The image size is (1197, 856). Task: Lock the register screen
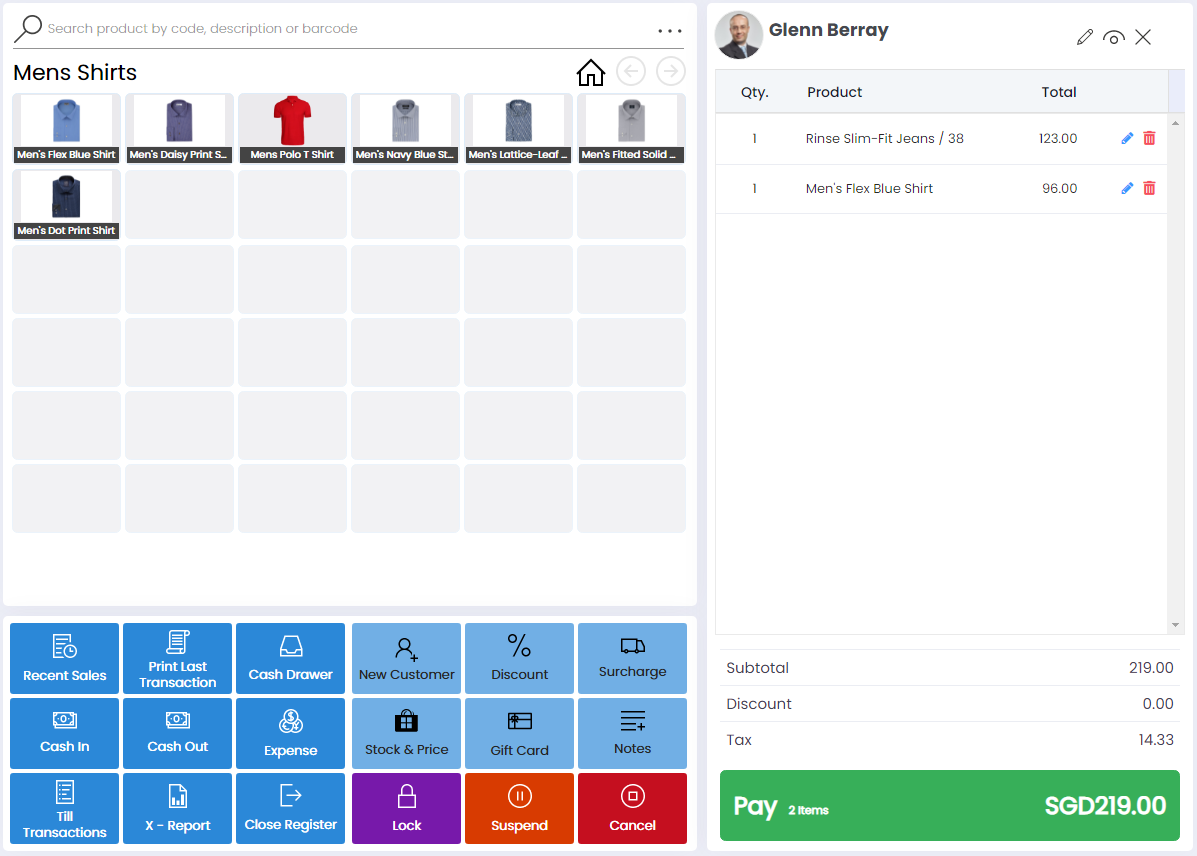coord(406,808)
